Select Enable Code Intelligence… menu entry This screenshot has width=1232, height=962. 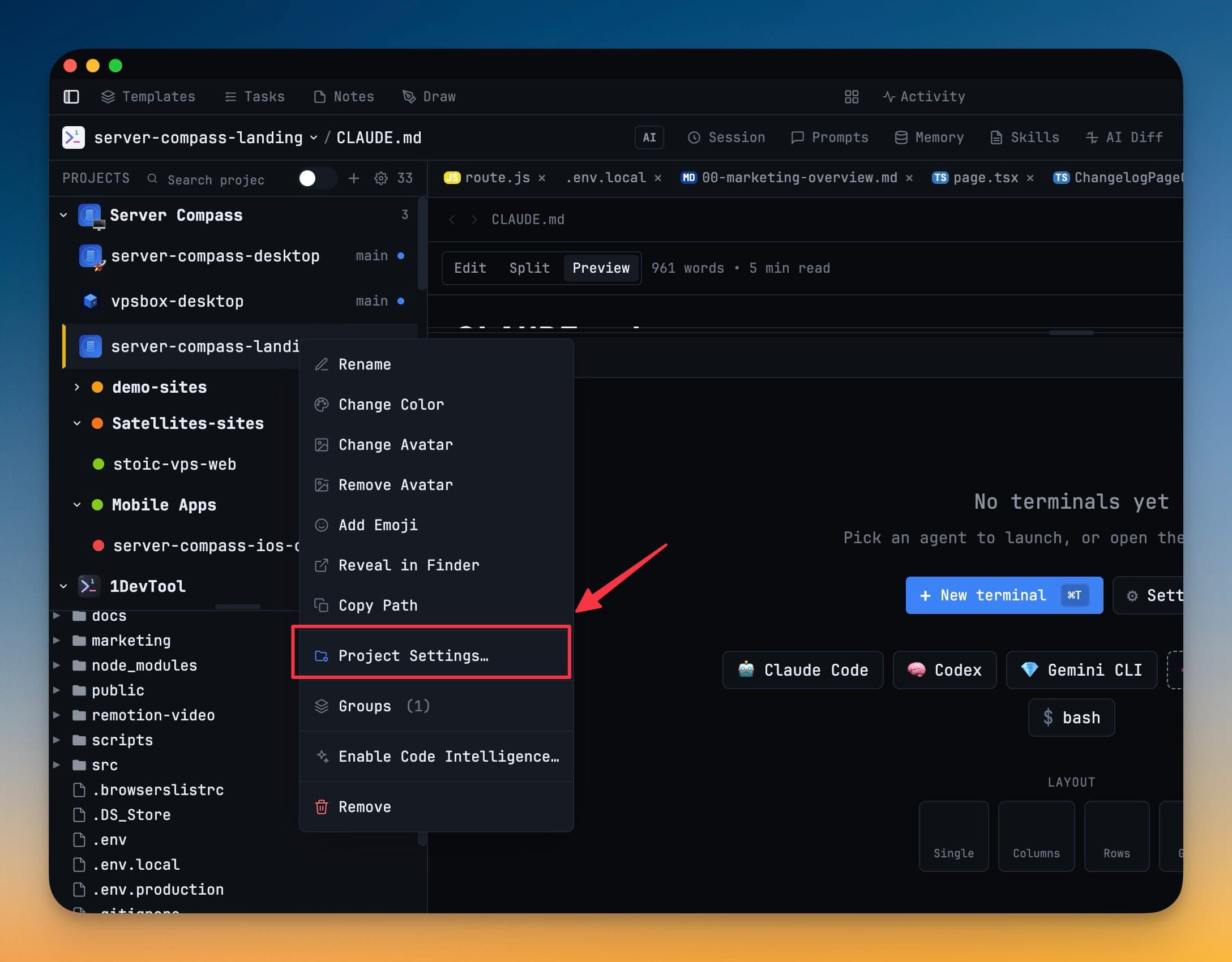[x=436, y=757]
